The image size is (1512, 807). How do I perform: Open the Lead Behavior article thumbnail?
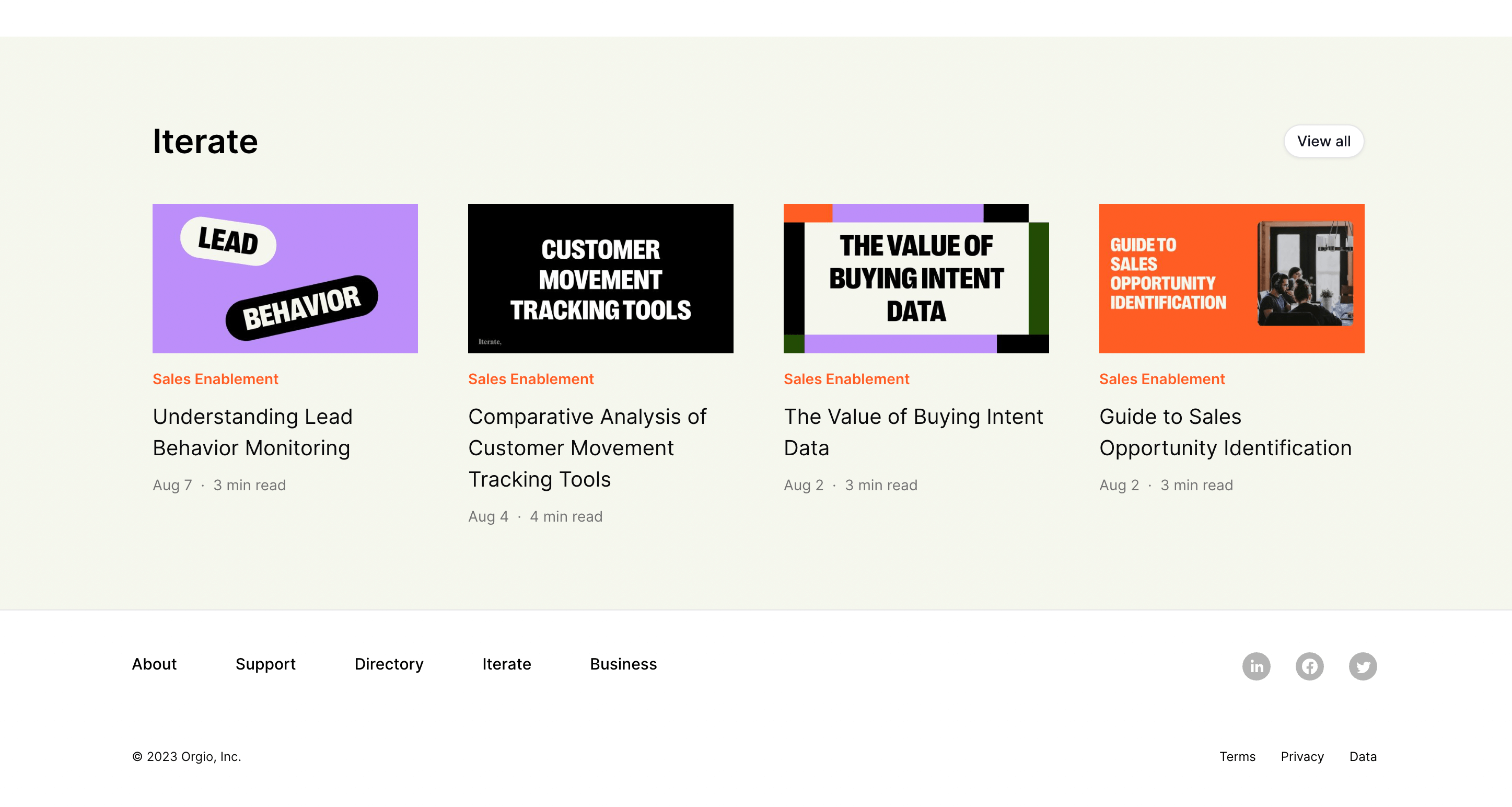(285, 279)
